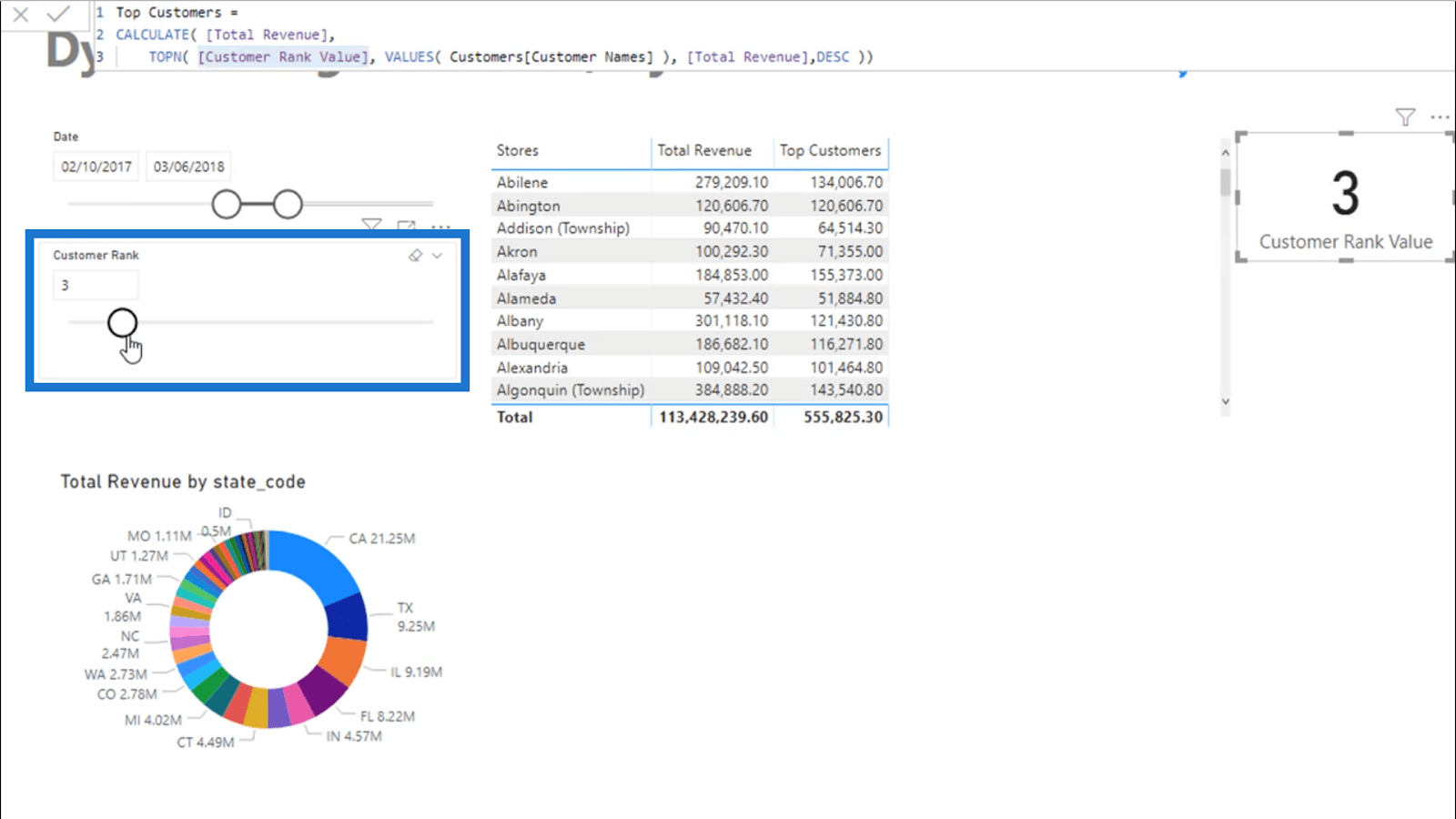Click the end date field 03/06/2018

pos(188,167)
